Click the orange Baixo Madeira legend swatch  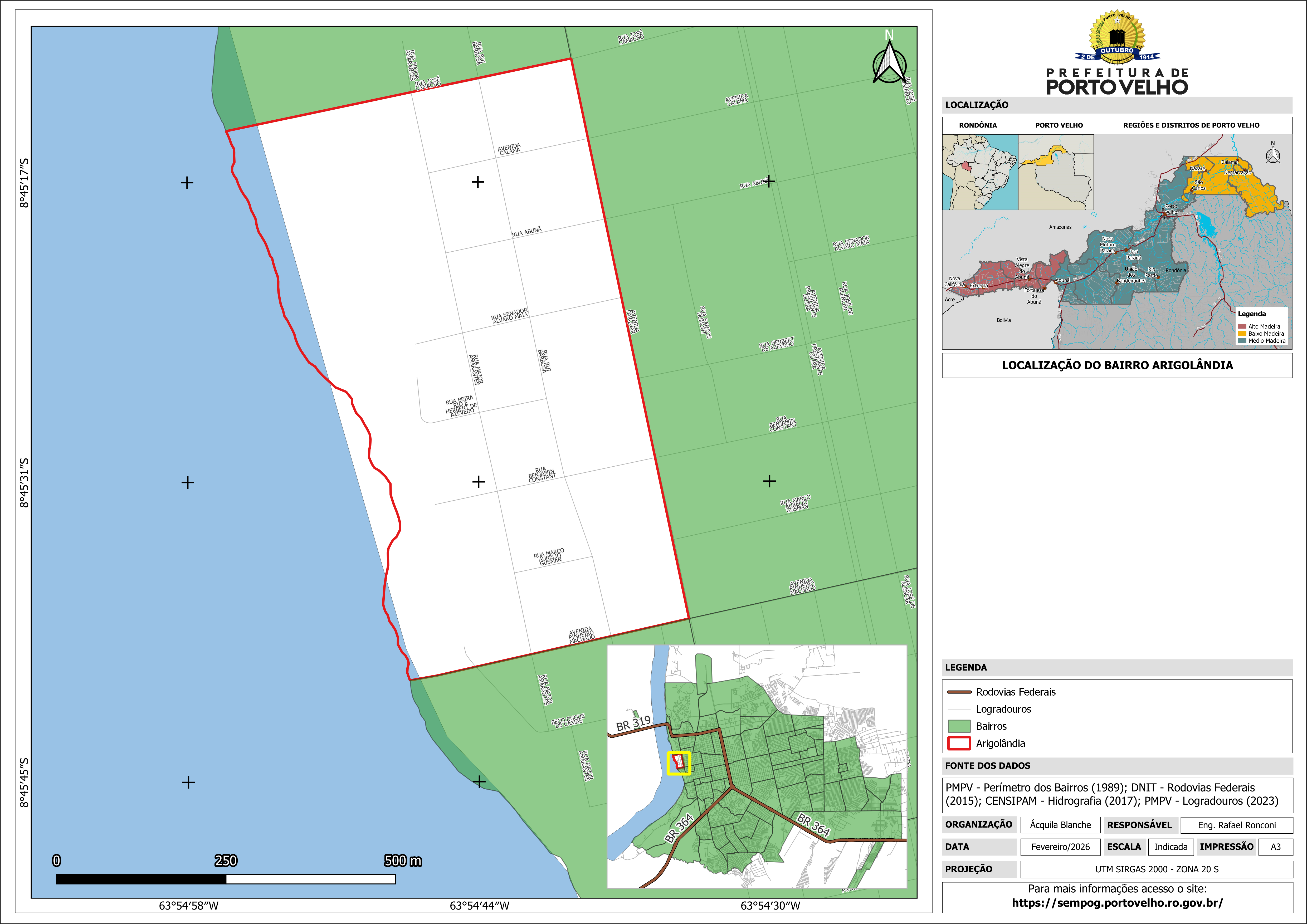pyautogui.click(x=1242, y=334)
